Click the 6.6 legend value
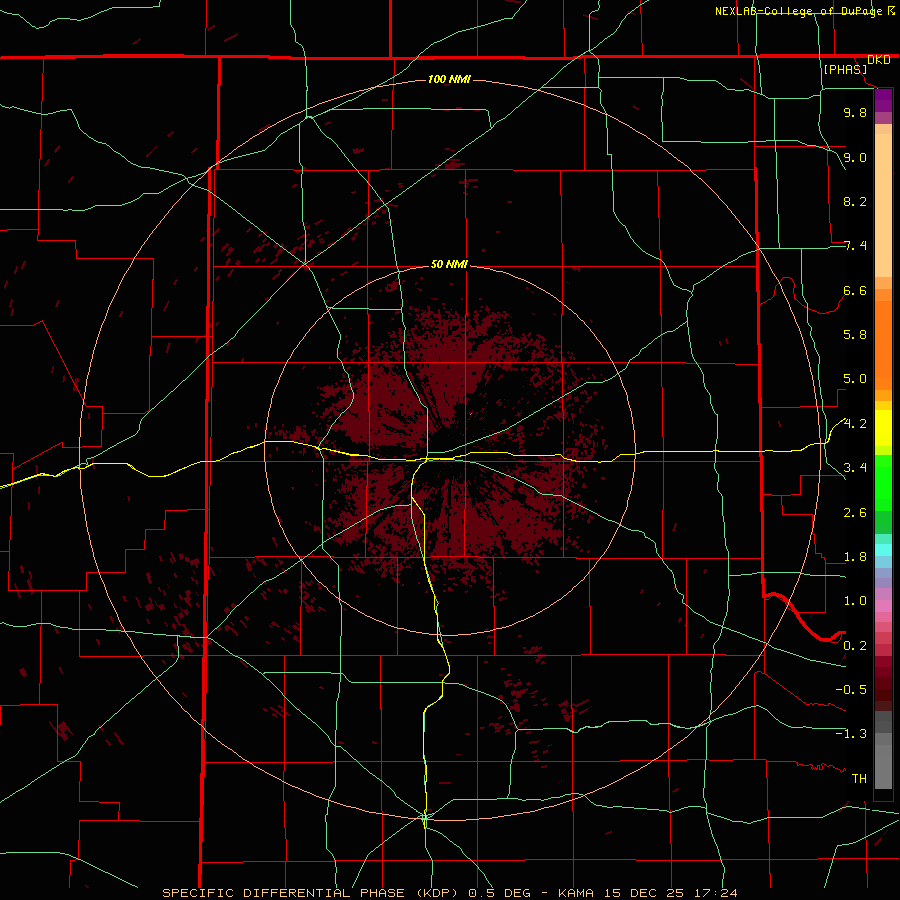Image resolution: width=900 pixels, height=900 pixels. (855, 290)
